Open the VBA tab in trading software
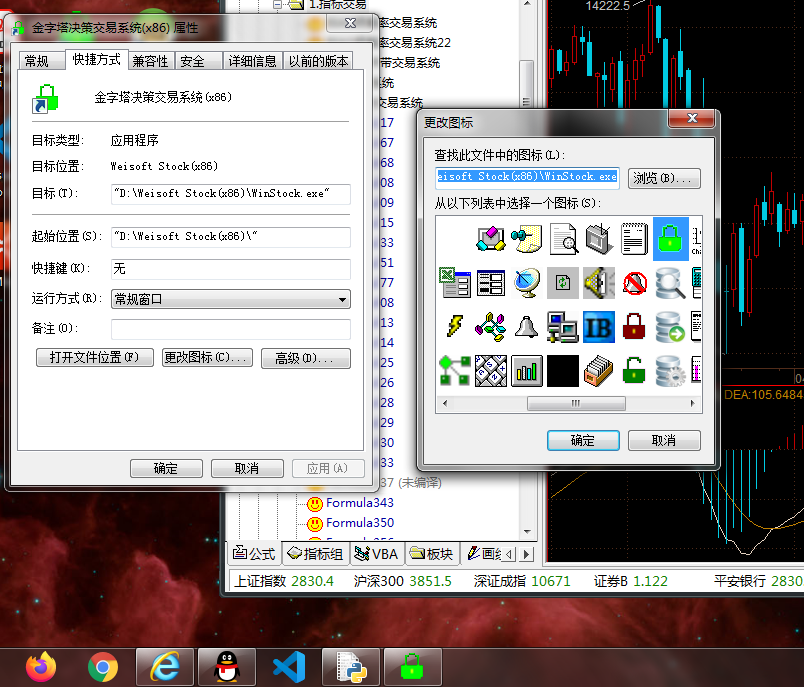 377,554
